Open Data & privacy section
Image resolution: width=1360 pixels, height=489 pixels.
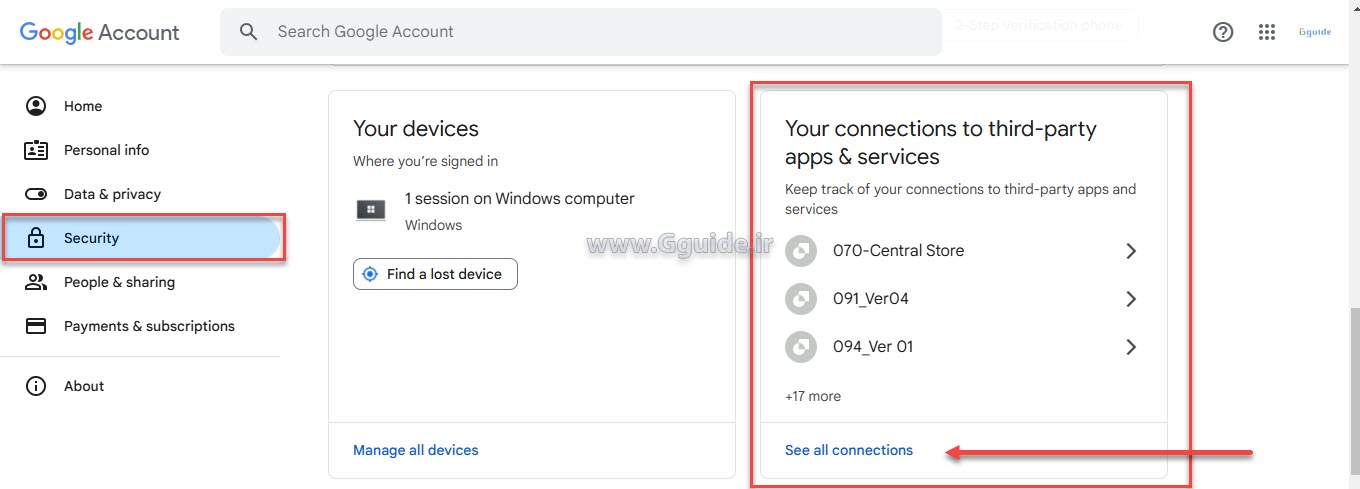point(112,194)
